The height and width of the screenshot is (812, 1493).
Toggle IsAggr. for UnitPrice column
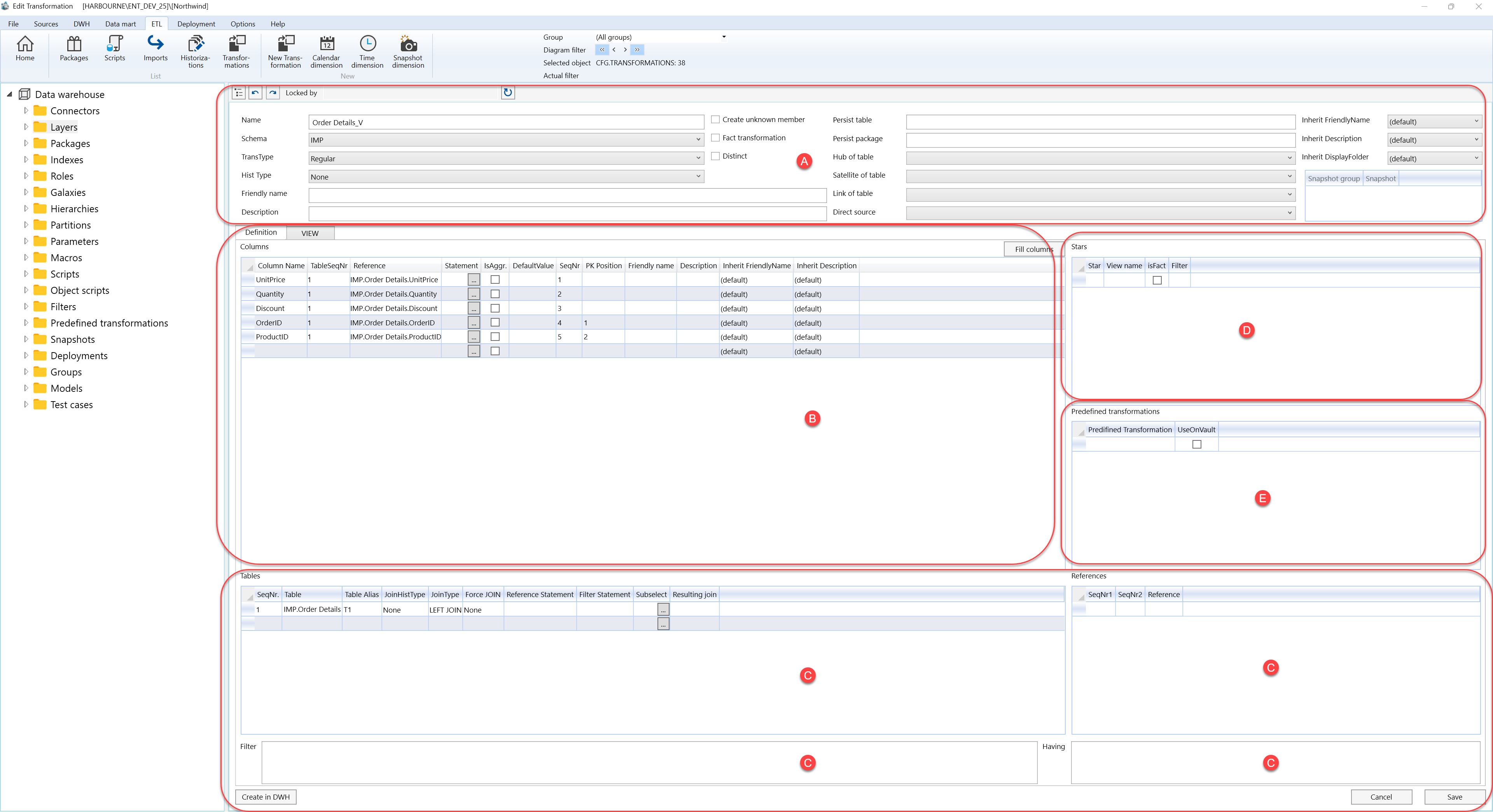pos(495,279)
